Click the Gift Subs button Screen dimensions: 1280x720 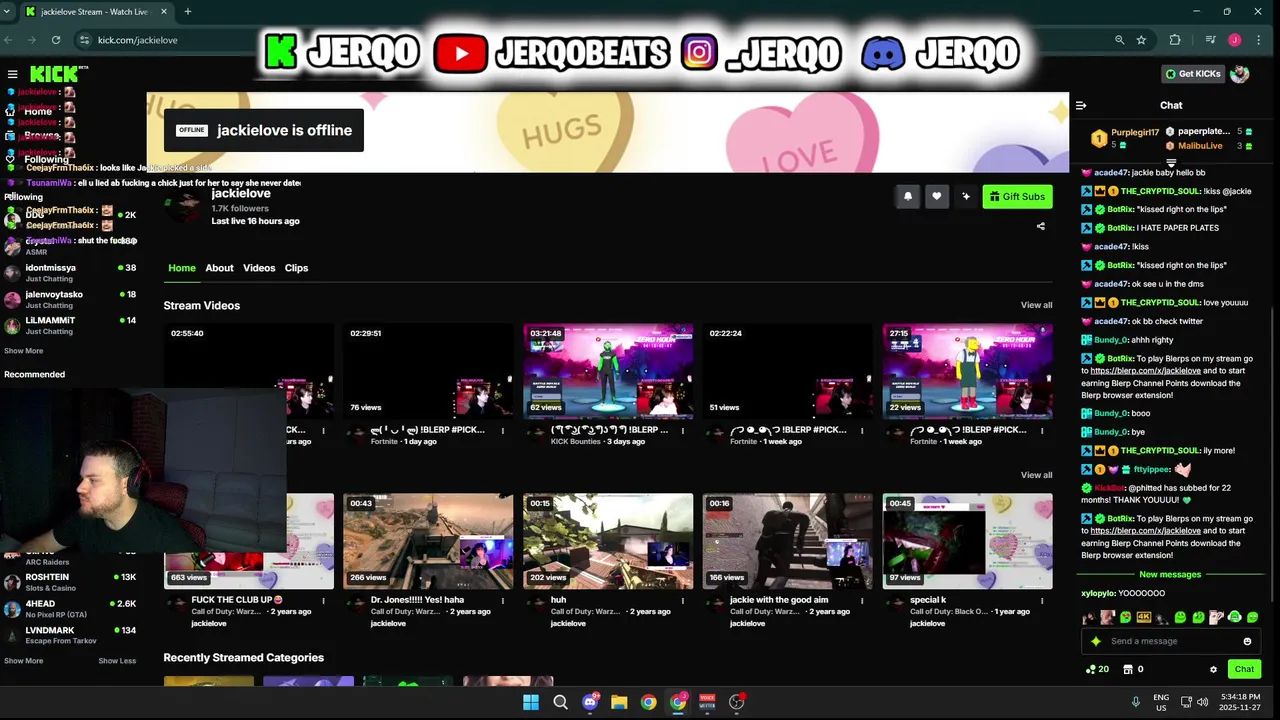tap(1017, 197)
